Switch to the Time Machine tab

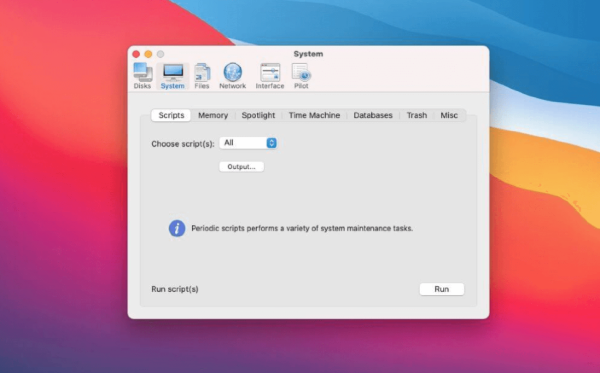314,115
